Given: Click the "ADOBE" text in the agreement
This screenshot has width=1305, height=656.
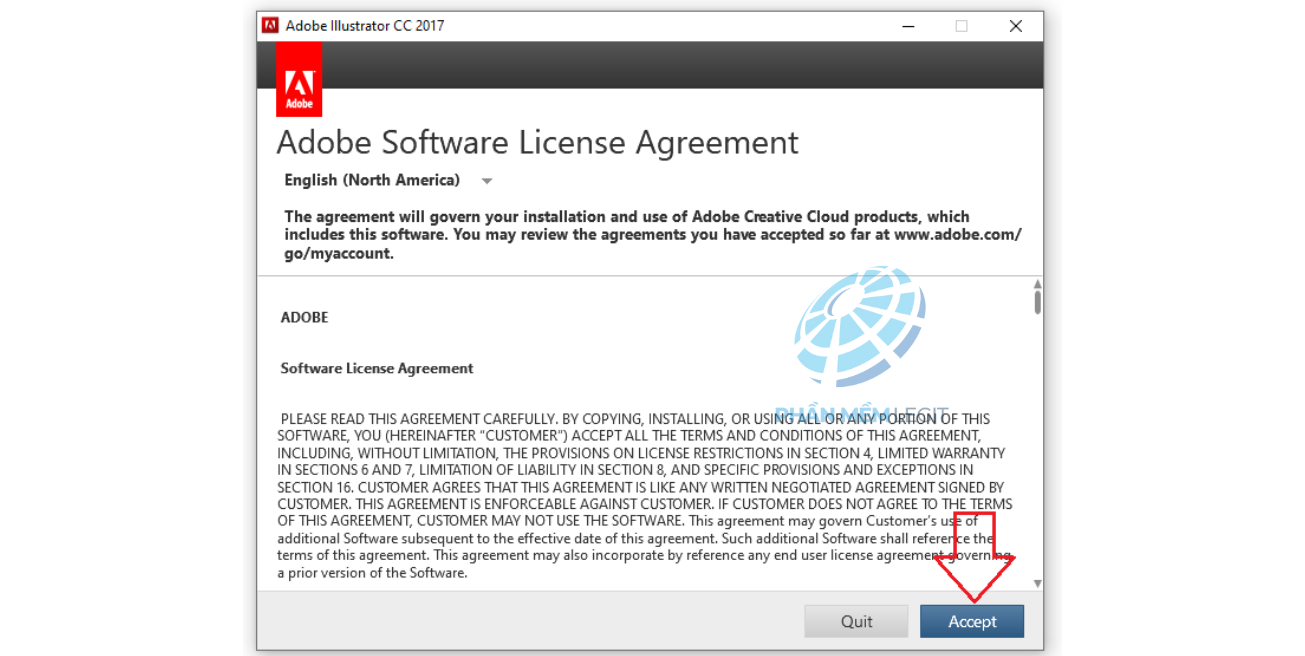Looking at the screenshot, I should pos(304,317).
